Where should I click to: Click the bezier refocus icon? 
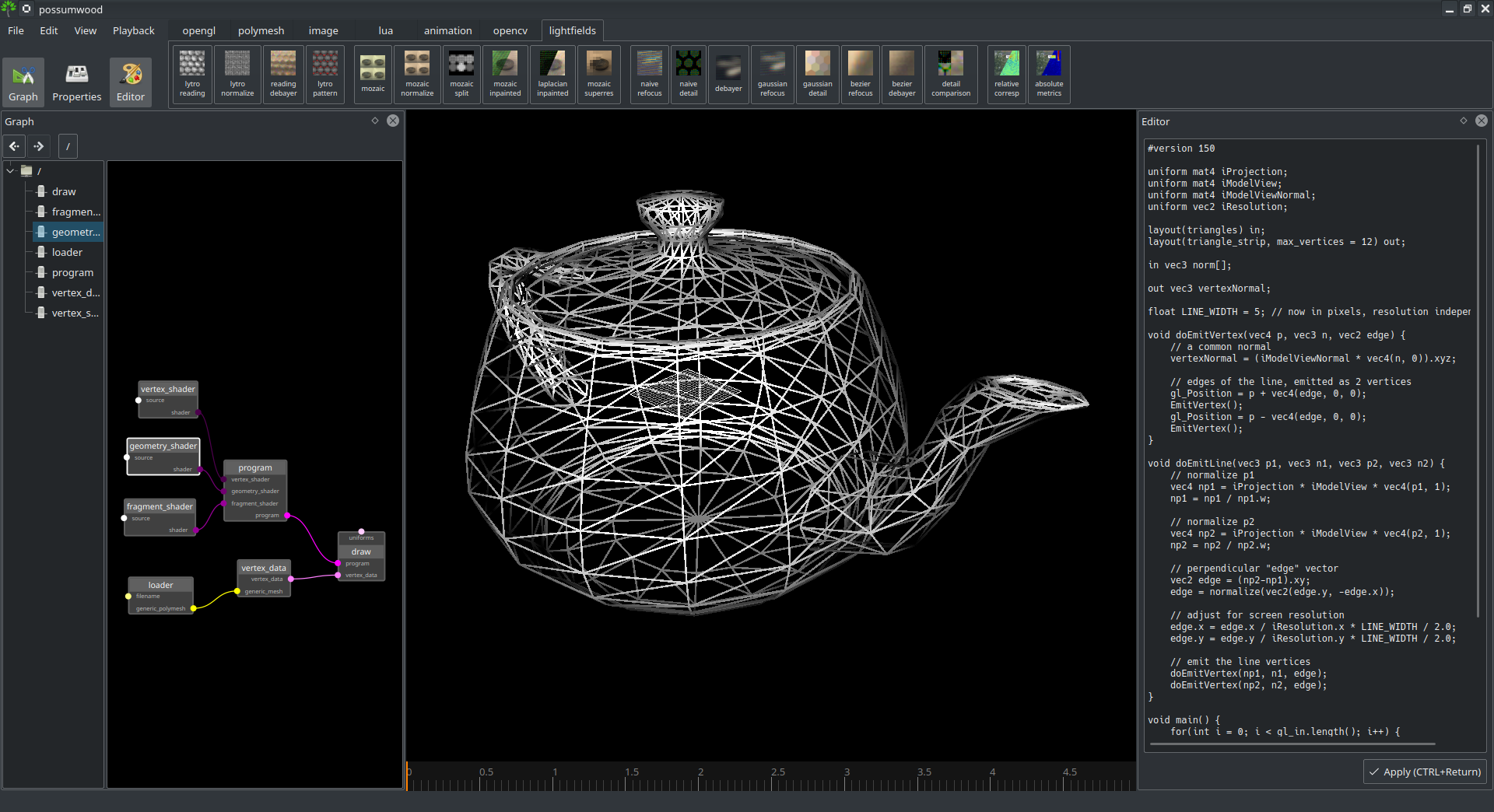click(861, 74)
